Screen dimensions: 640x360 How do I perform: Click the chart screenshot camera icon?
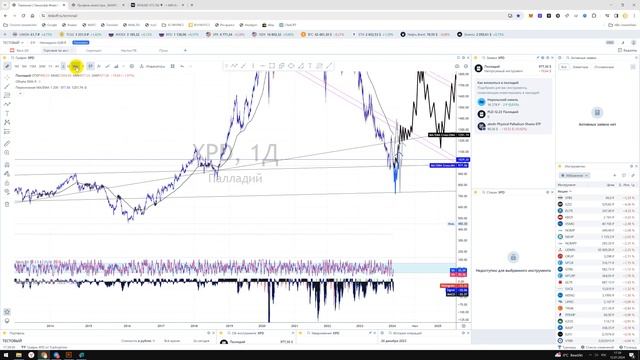click(x=457, y=66)
